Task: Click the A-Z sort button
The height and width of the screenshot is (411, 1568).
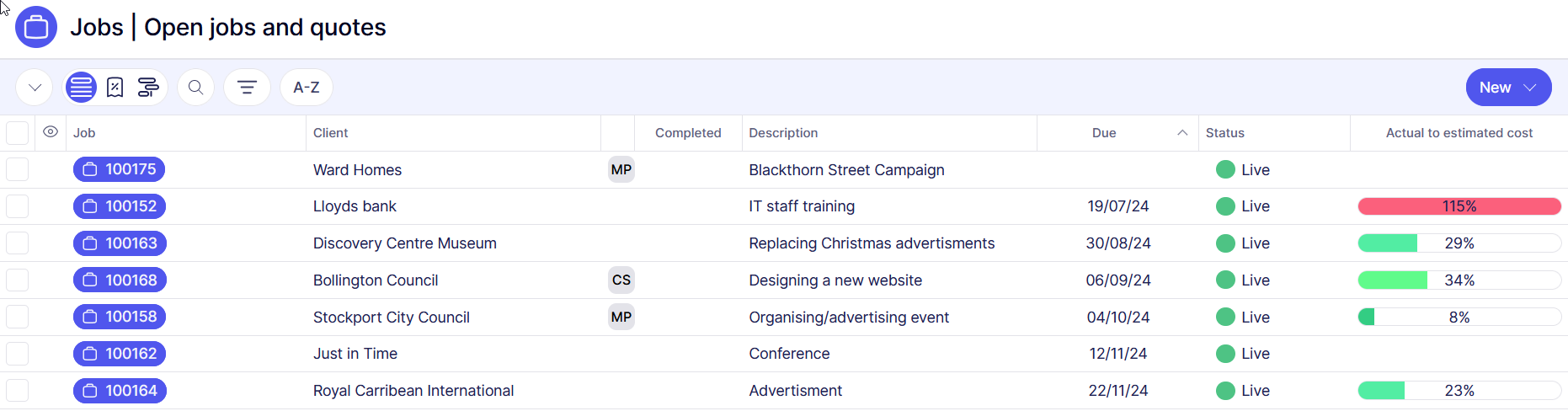Action: point(306,88)
